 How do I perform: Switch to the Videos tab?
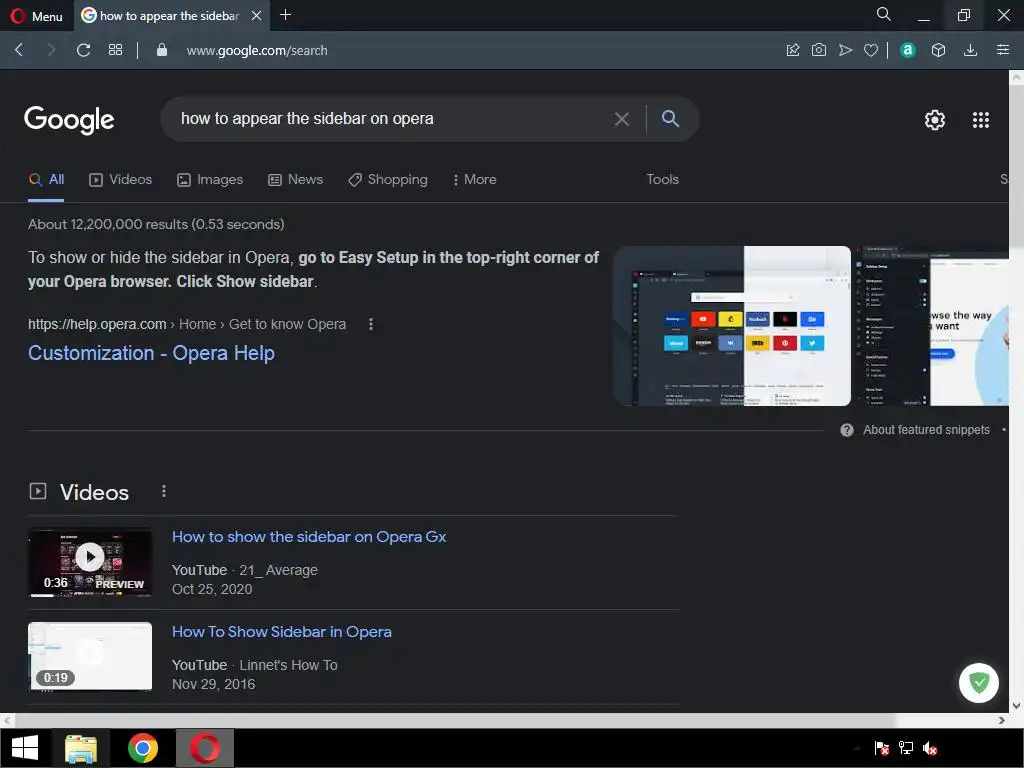pyautogui.click(x=120, y=180)
